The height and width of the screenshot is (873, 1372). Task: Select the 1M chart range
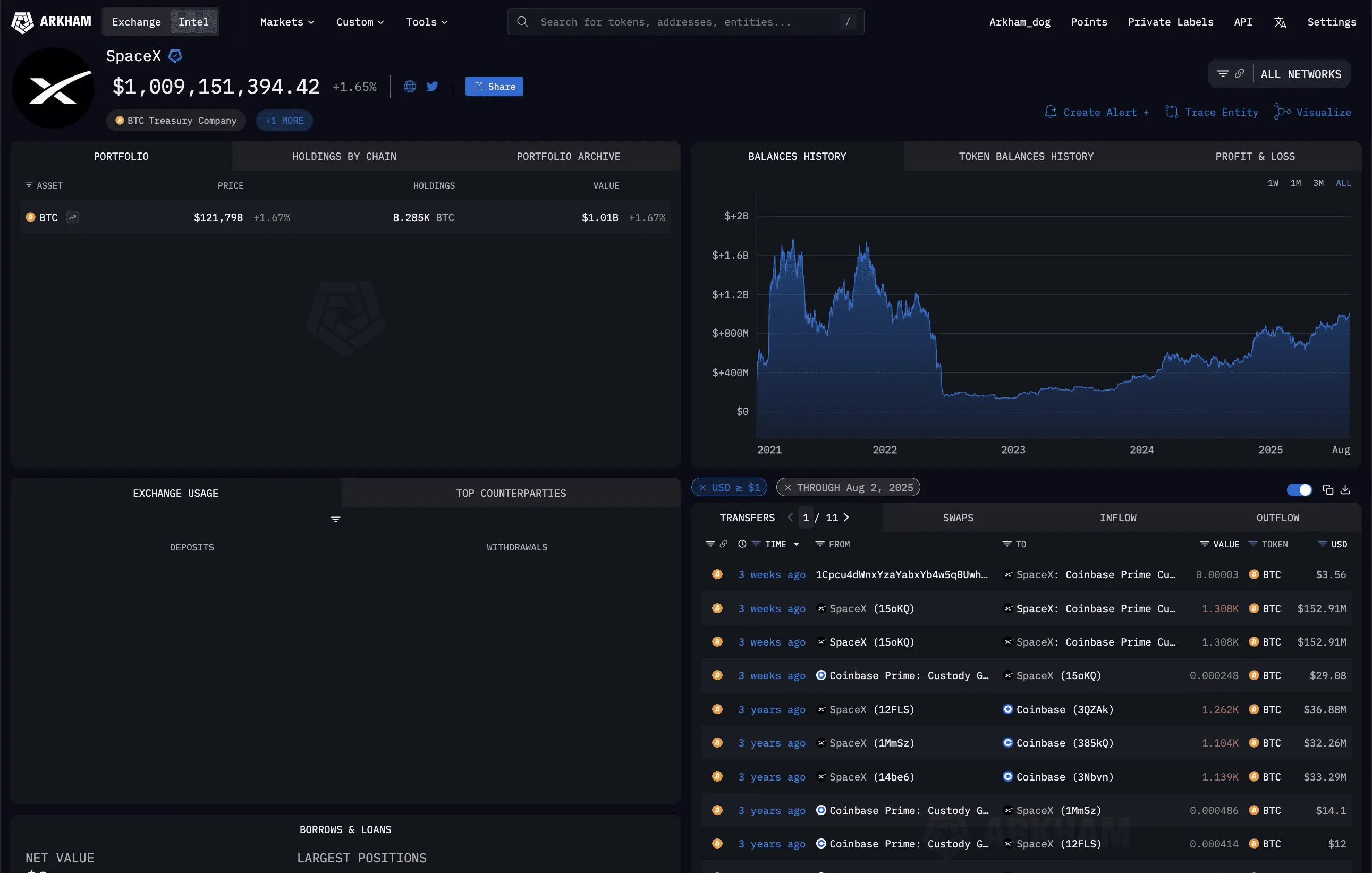click(1295, 183)
